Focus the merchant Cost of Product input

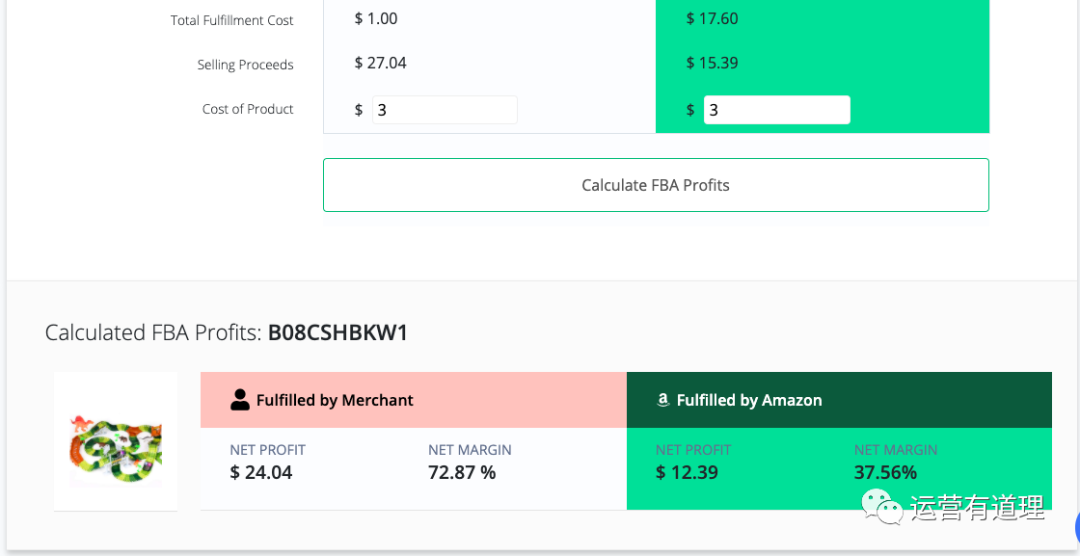click(444, 110)
